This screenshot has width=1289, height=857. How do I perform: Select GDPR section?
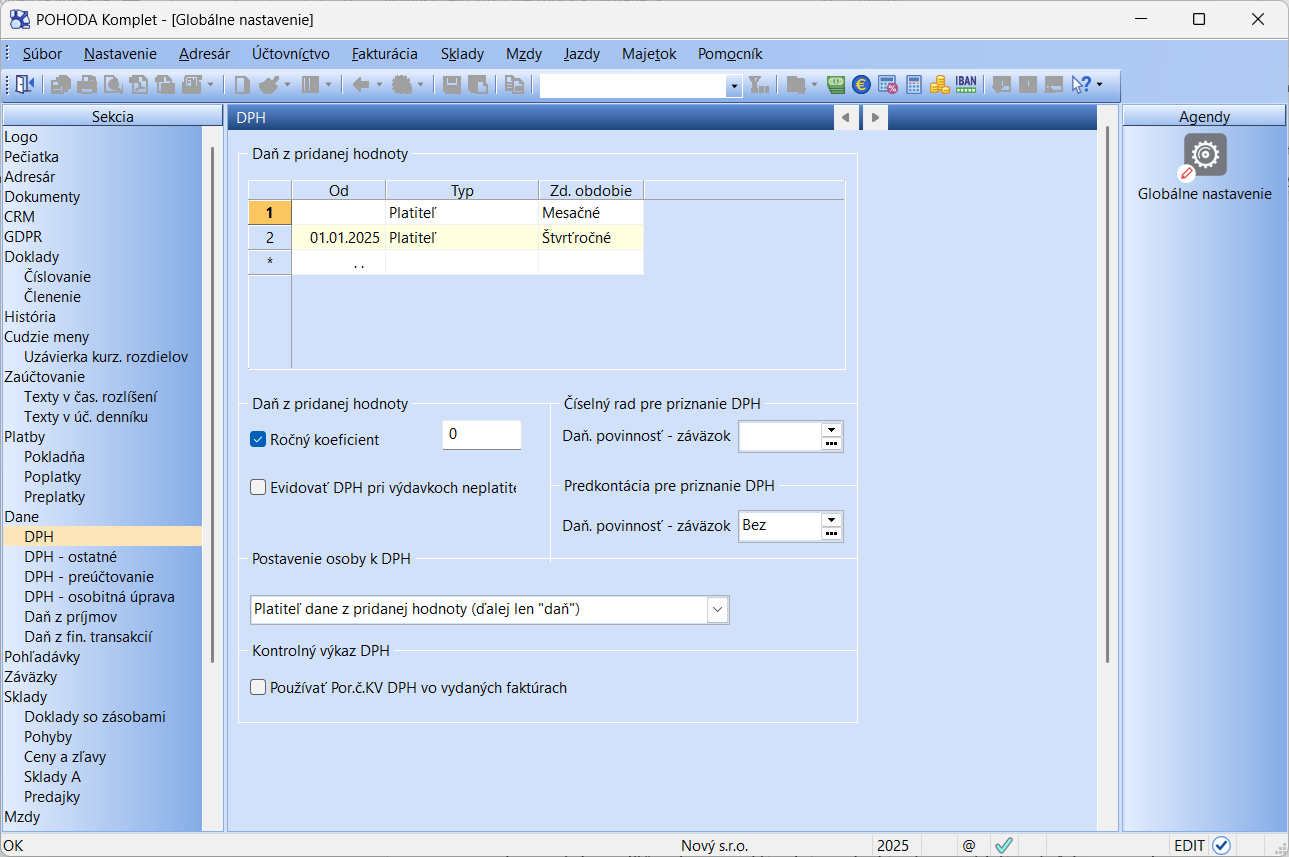click(x=22, y=237)
